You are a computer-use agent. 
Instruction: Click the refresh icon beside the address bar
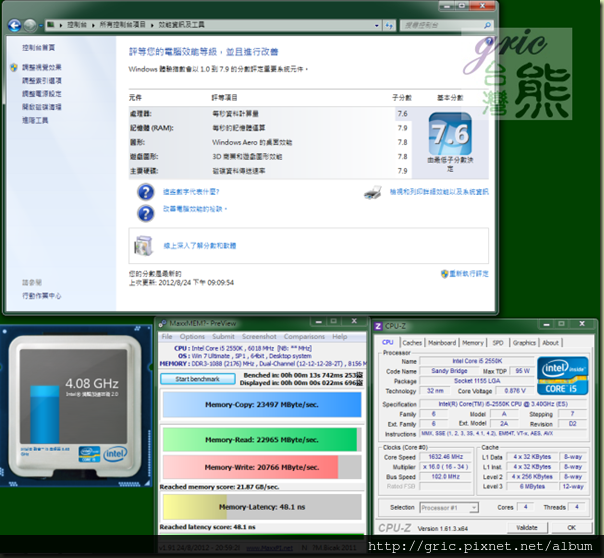coord(389,25)
